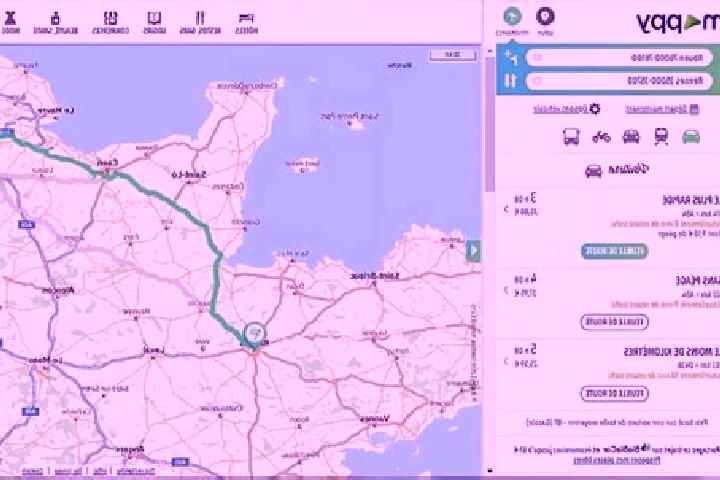
Task: Click the Cherbourg label on the map
Action: pyautogui.click(x=248, y=86)
